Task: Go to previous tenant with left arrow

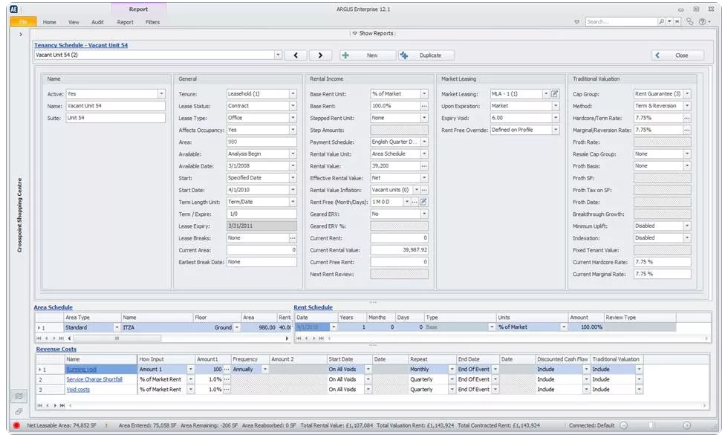Action: [296, 55]
